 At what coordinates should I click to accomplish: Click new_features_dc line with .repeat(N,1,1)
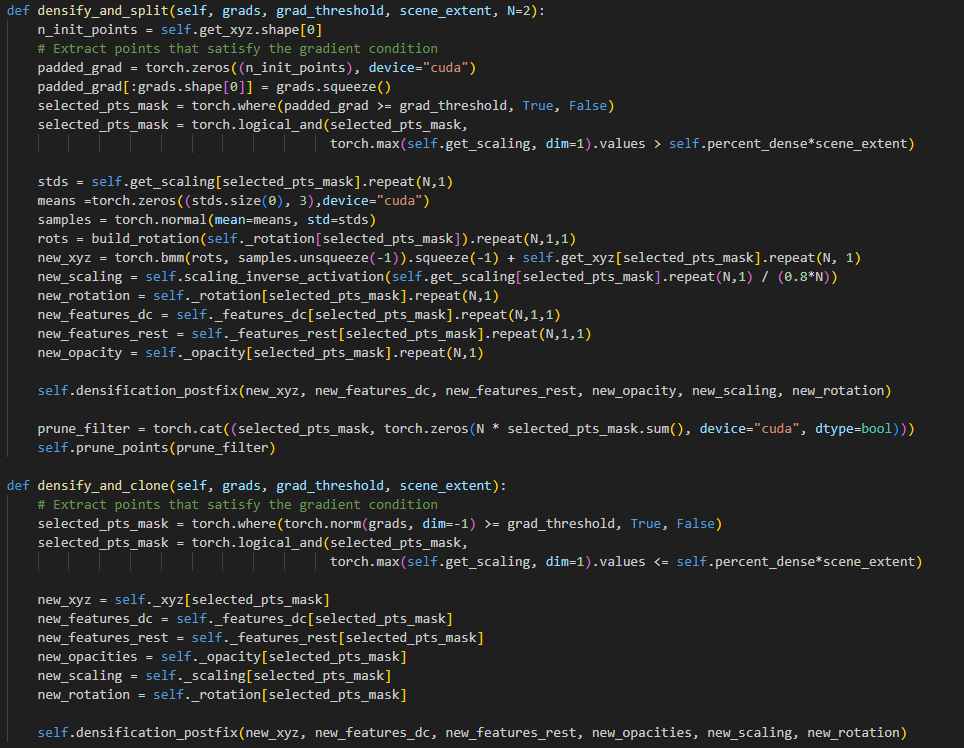click(299, 315)
